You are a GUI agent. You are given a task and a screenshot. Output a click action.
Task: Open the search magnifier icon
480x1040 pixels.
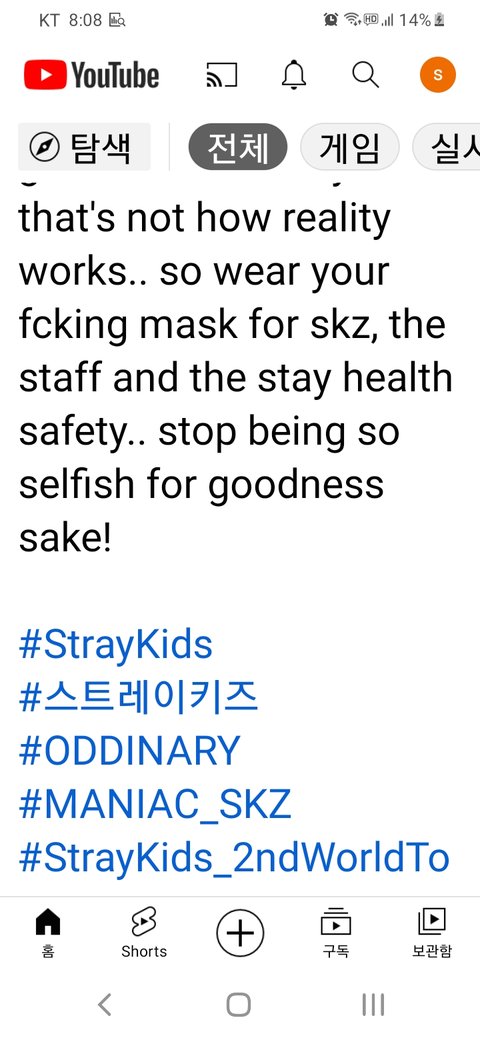point(365,74)
